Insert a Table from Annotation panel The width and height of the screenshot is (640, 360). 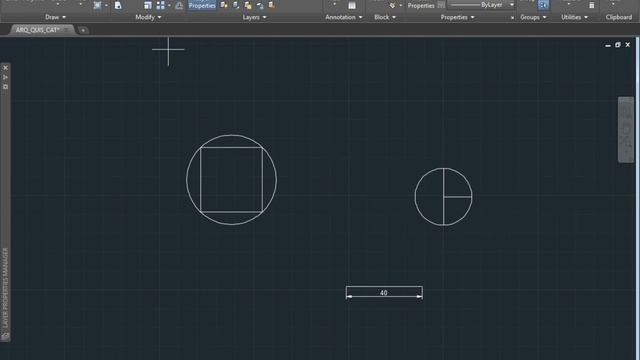click(x=352, y=5)
